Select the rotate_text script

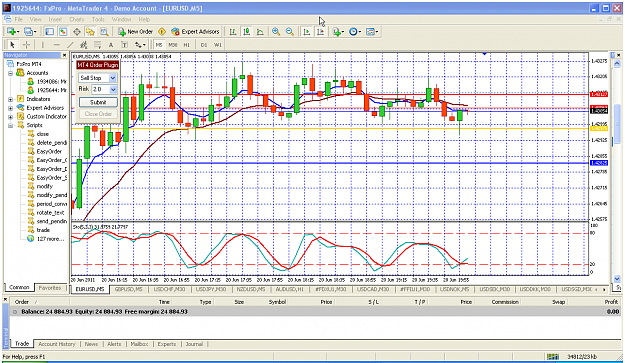click(50, 212)
